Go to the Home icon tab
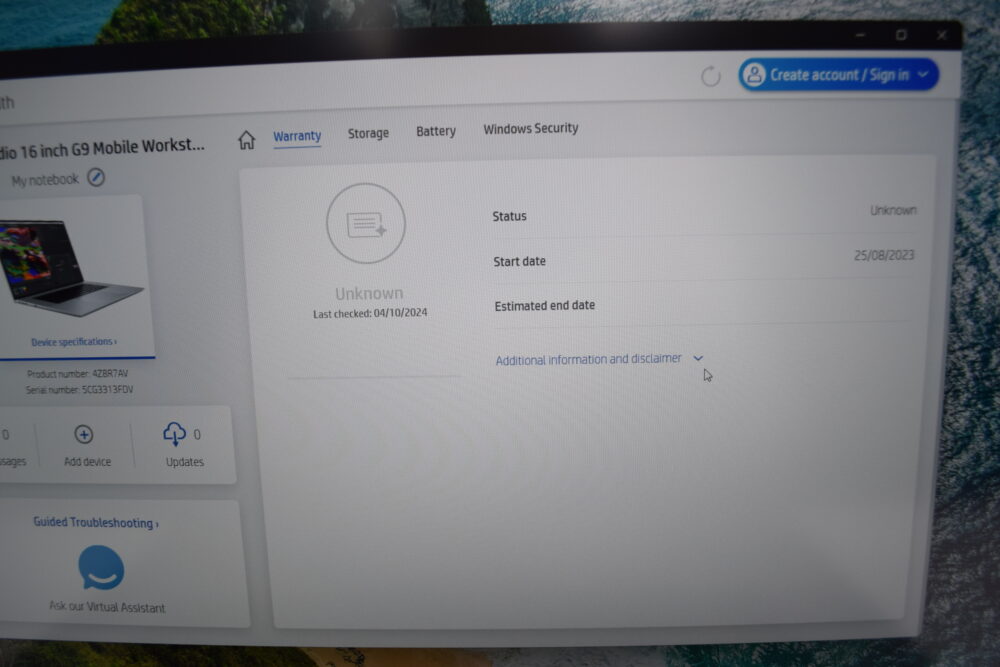 [247, 140]
